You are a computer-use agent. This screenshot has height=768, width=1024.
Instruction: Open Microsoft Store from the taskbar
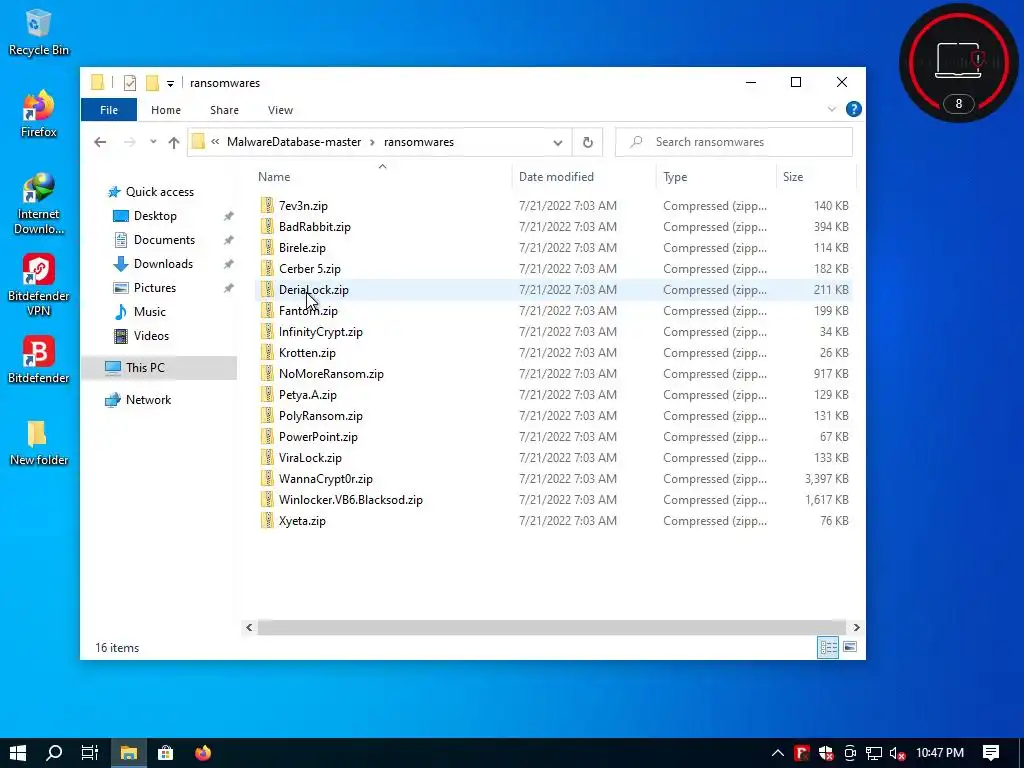(x=166, y=753)
